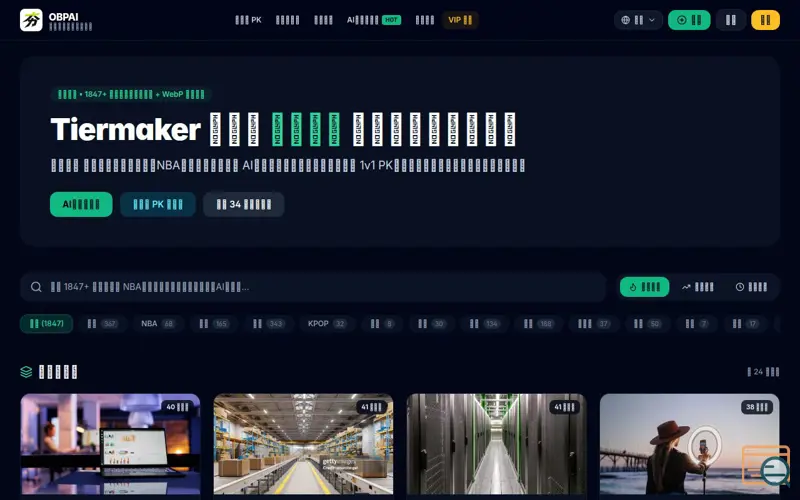Screen dimensions: 800x500
Task: Select the category chip with count 134
Action: (x=484, y=323)
